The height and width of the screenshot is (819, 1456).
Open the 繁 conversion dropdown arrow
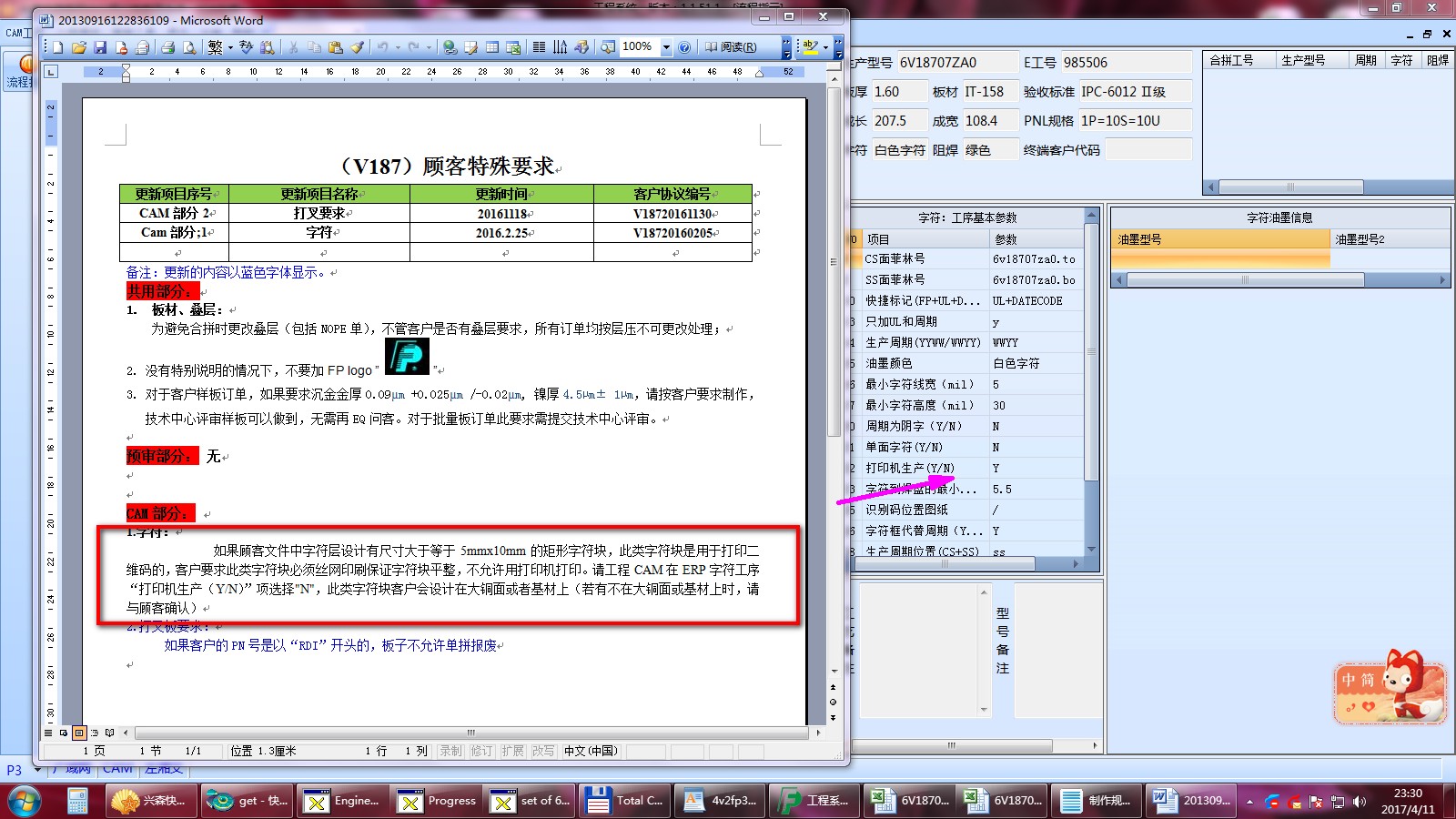click(230, 47)
